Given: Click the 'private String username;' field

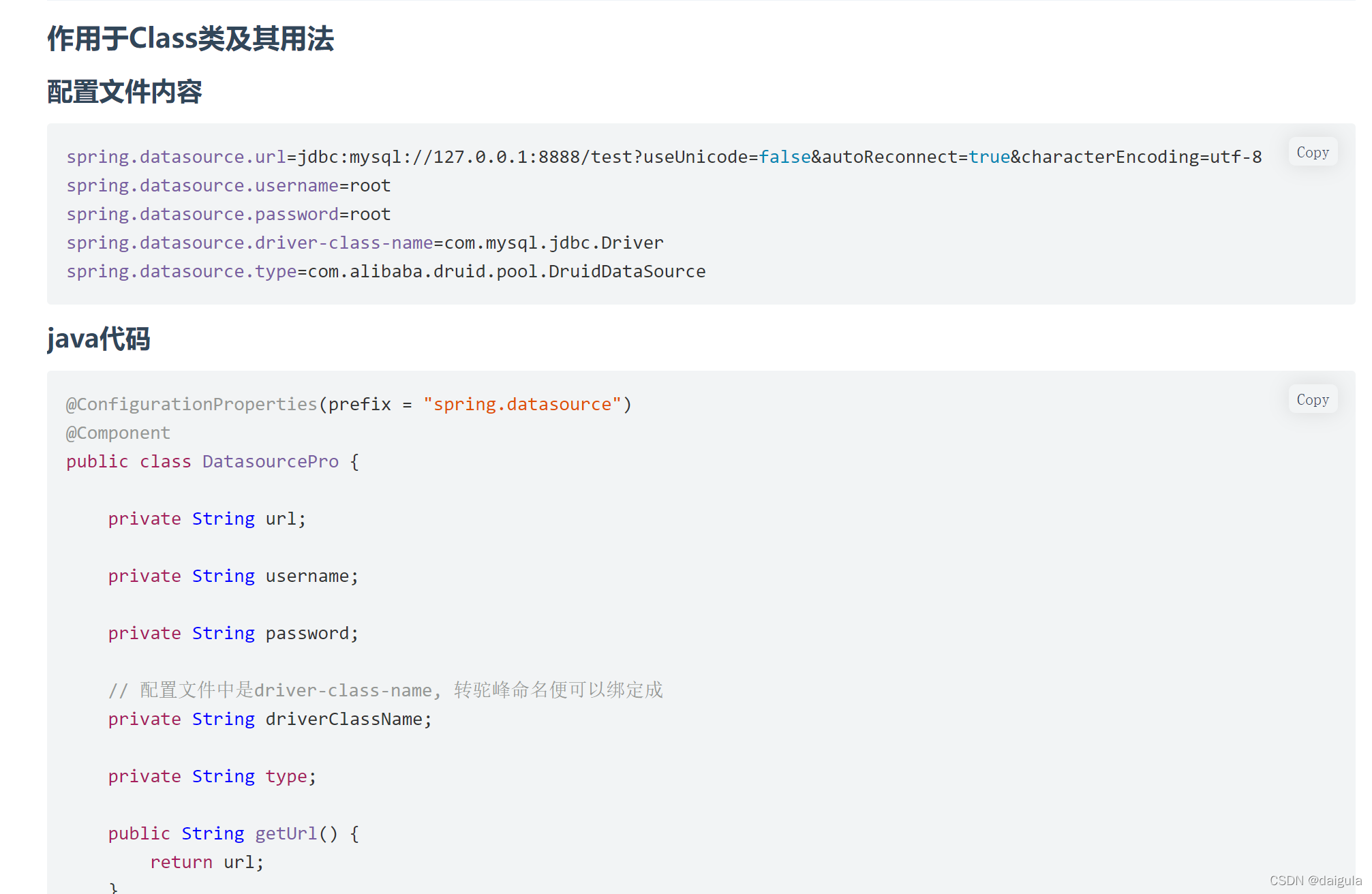Looking at the screenshot, I should coord(232,576).
